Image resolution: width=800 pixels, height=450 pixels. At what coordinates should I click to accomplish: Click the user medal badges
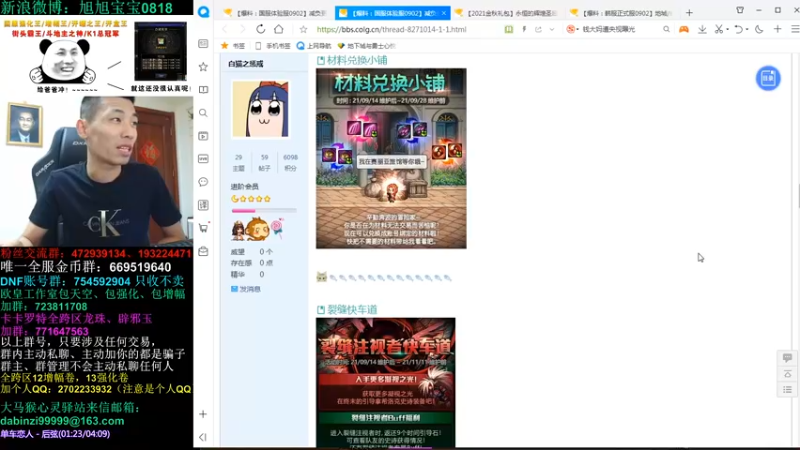(x=258, y=230)
